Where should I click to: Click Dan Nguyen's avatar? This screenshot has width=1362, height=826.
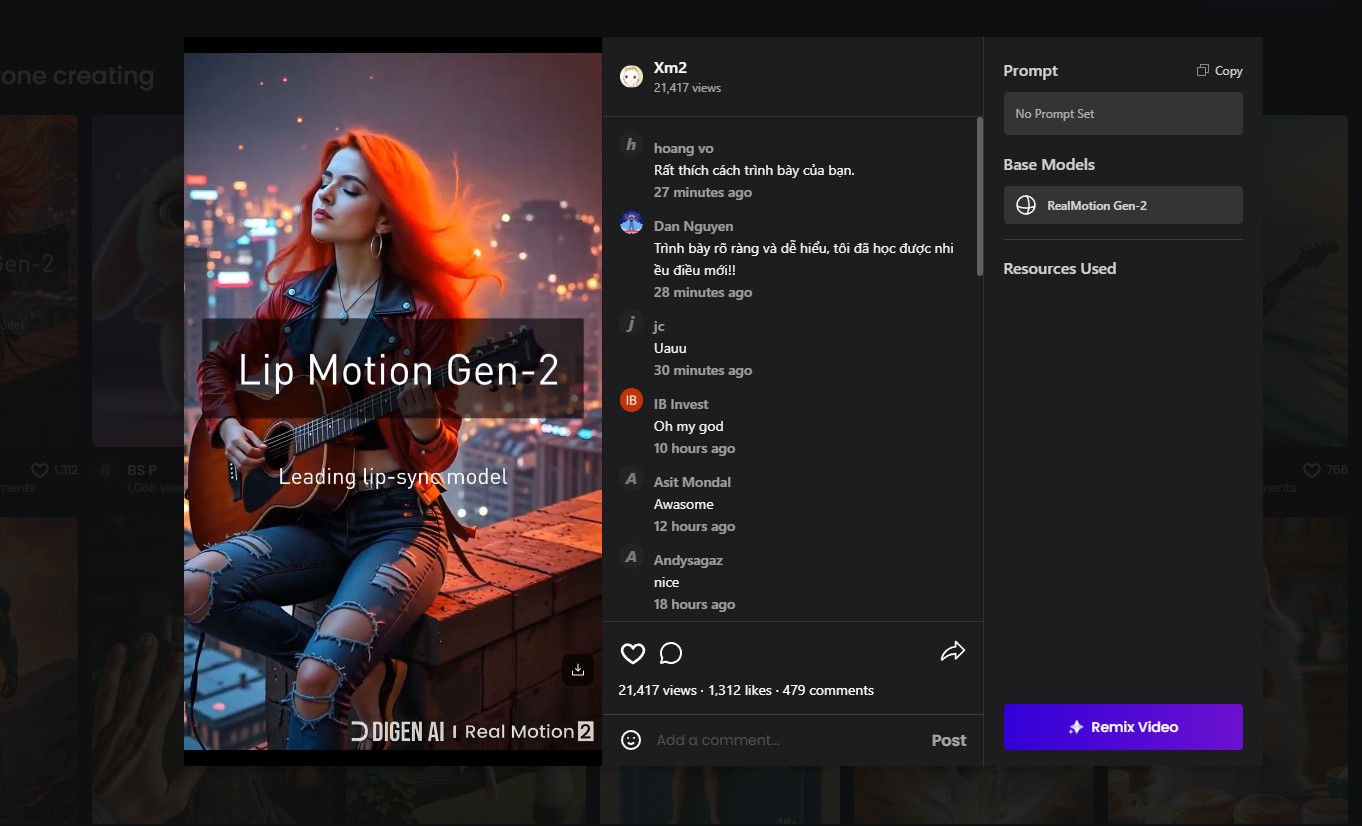coord(631,223)
